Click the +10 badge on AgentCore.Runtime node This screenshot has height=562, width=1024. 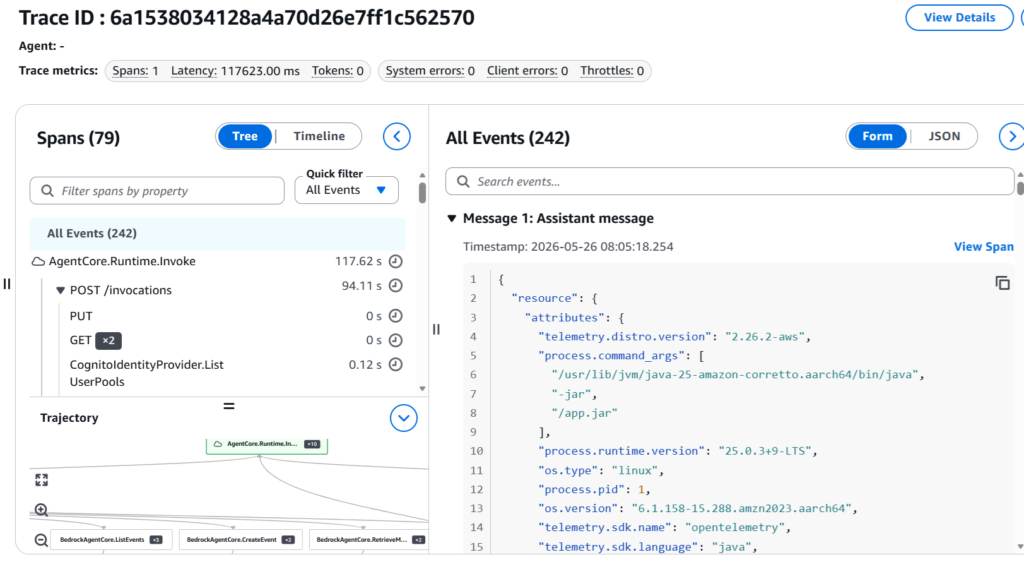[x=312, y=445]
